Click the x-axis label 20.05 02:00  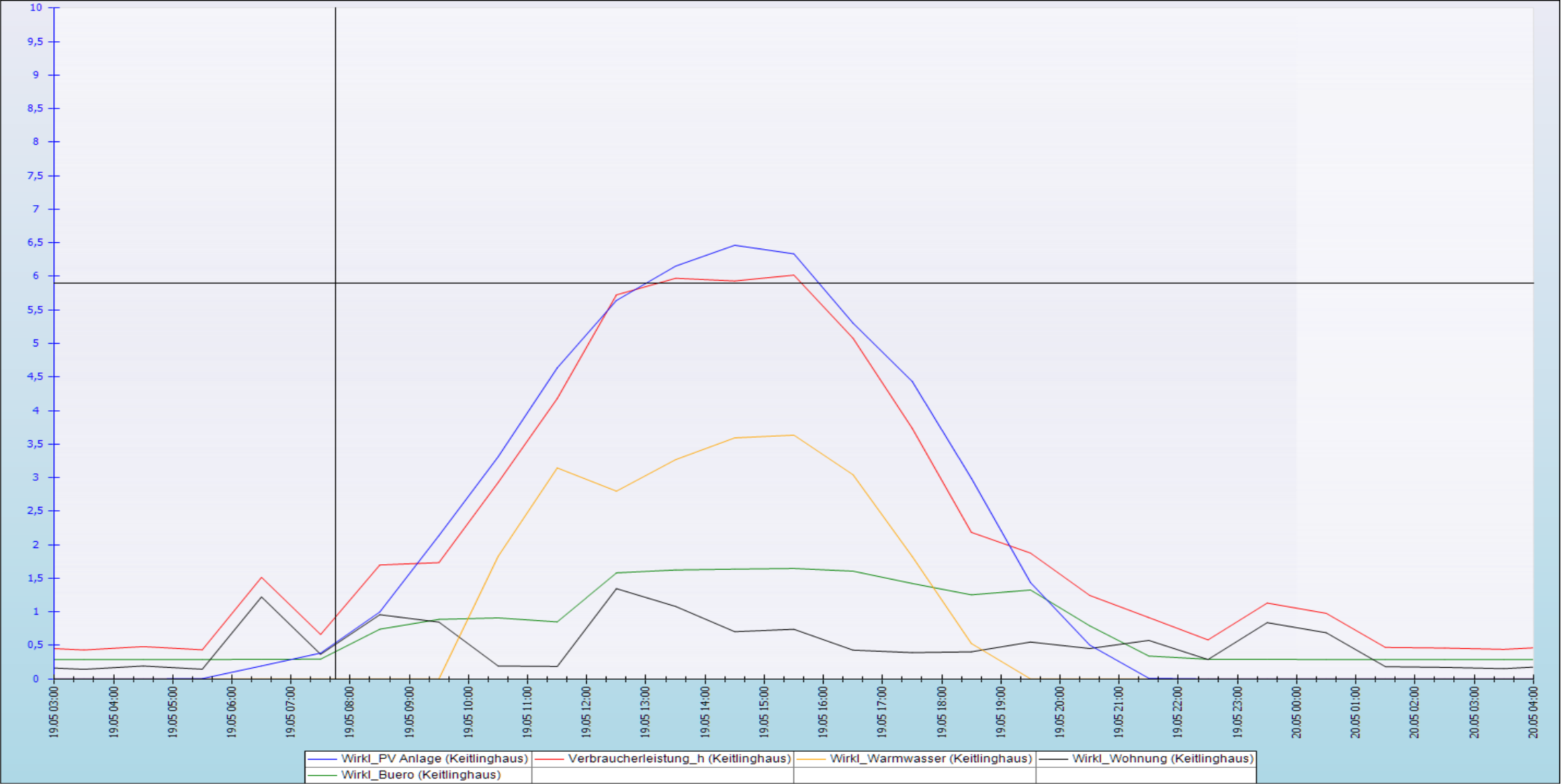pyautogui.click(x=1415, y=712)
